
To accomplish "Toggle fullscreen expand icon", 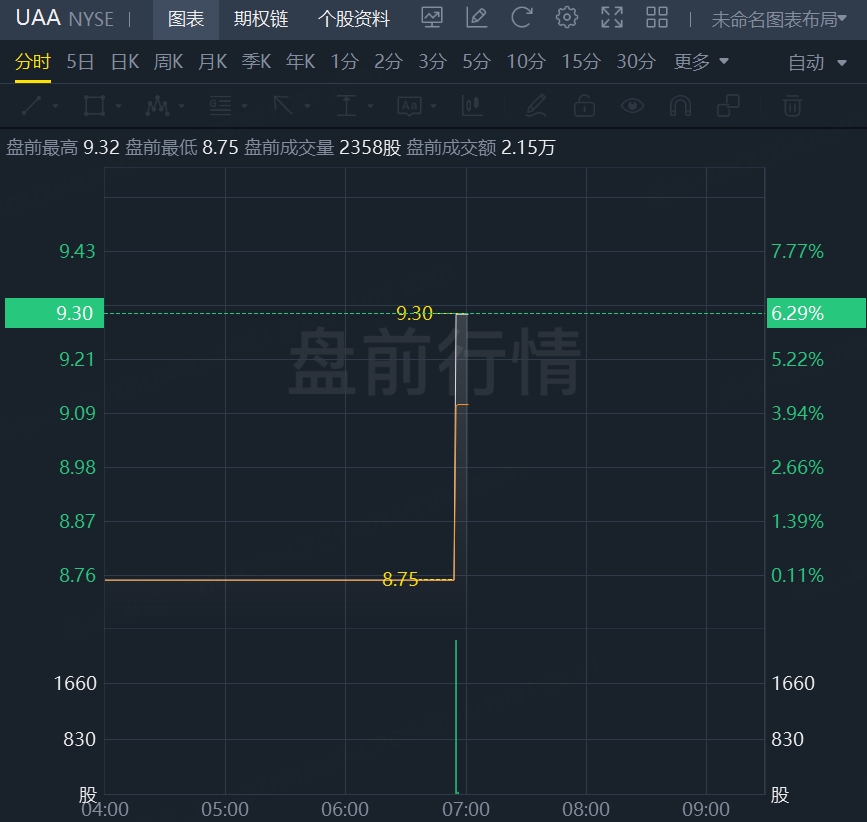I will pyautogui.click(x=612, y=18).
